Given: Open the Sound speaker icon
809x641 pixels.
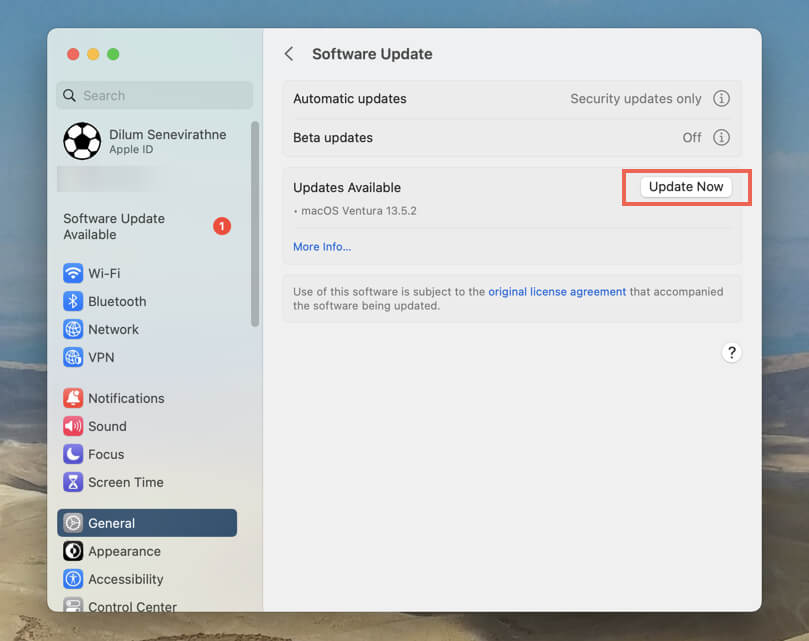Looking at the screenshot, I should pos(73,426).
